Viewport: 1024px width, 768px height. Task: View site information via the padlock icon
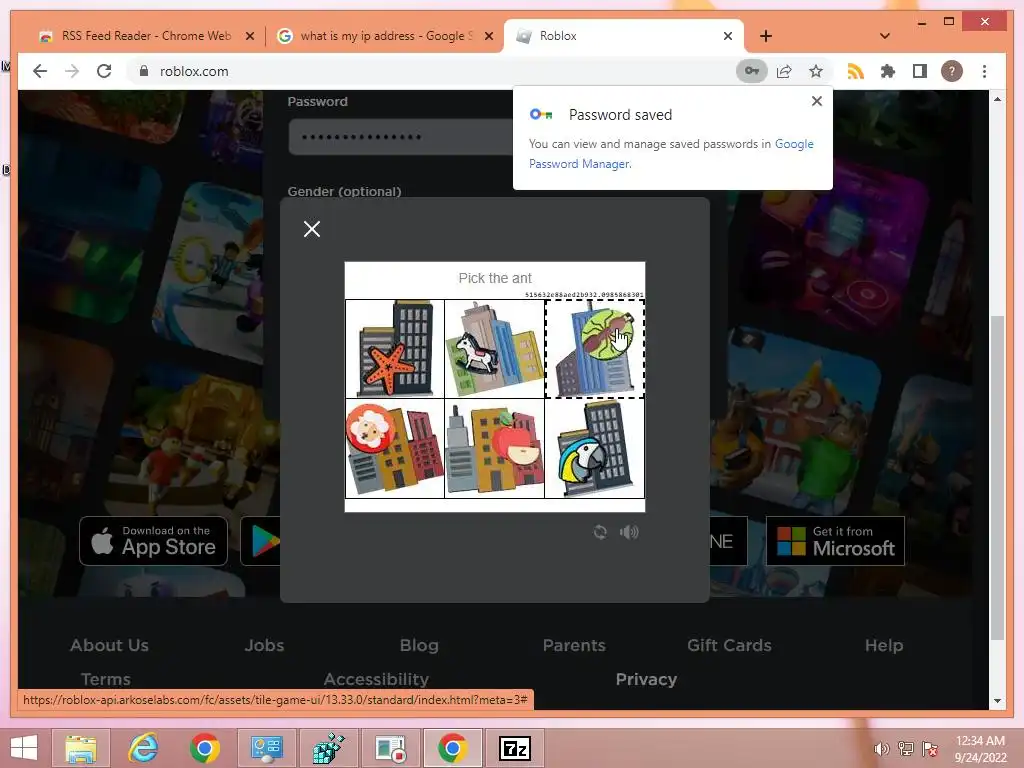(x=144, y=71)
